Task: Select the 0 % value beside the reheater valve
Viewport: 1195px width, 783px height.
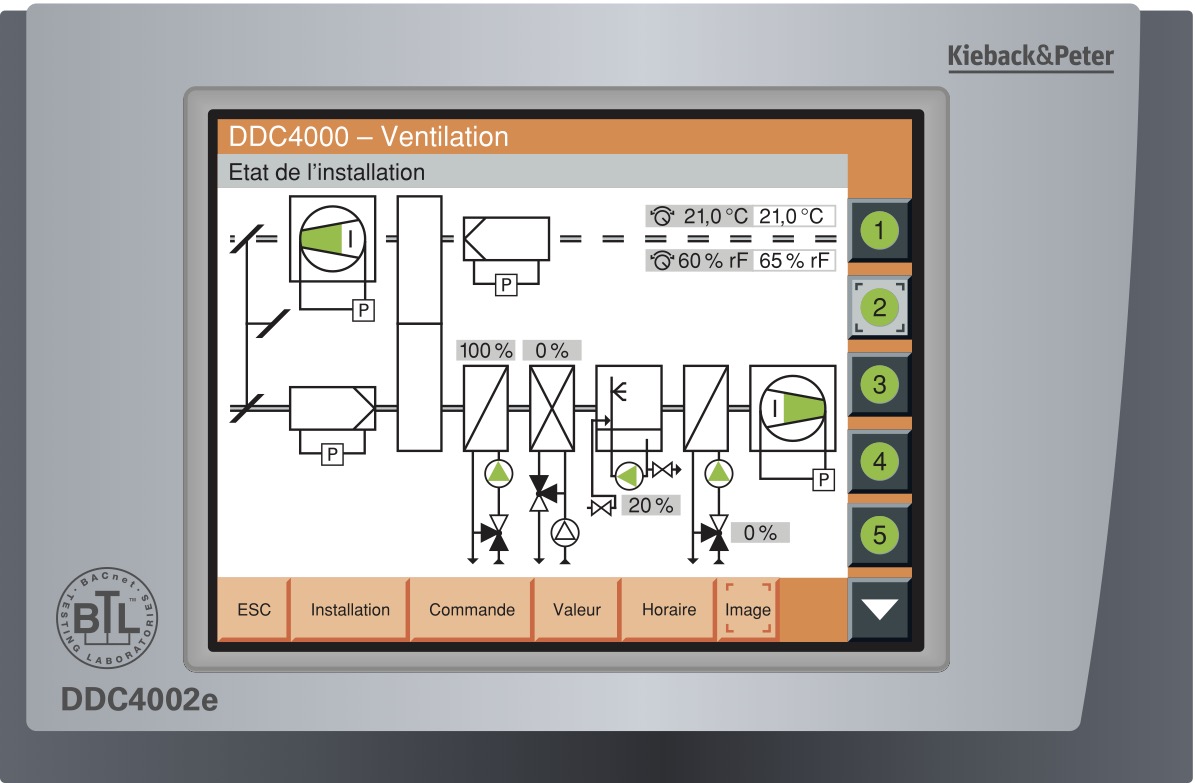Action: (x=761, y=532)
